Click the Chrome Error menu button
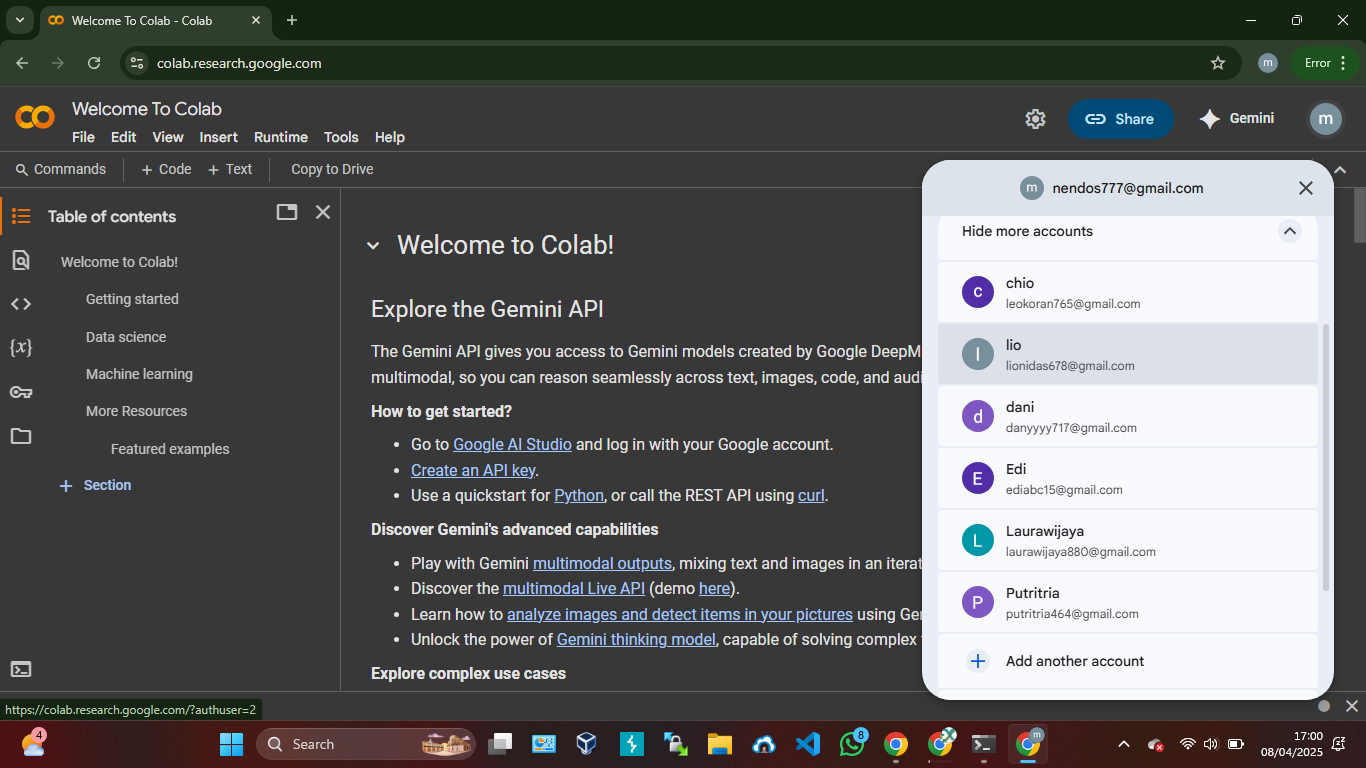1366x768 pixels. 1326,63
